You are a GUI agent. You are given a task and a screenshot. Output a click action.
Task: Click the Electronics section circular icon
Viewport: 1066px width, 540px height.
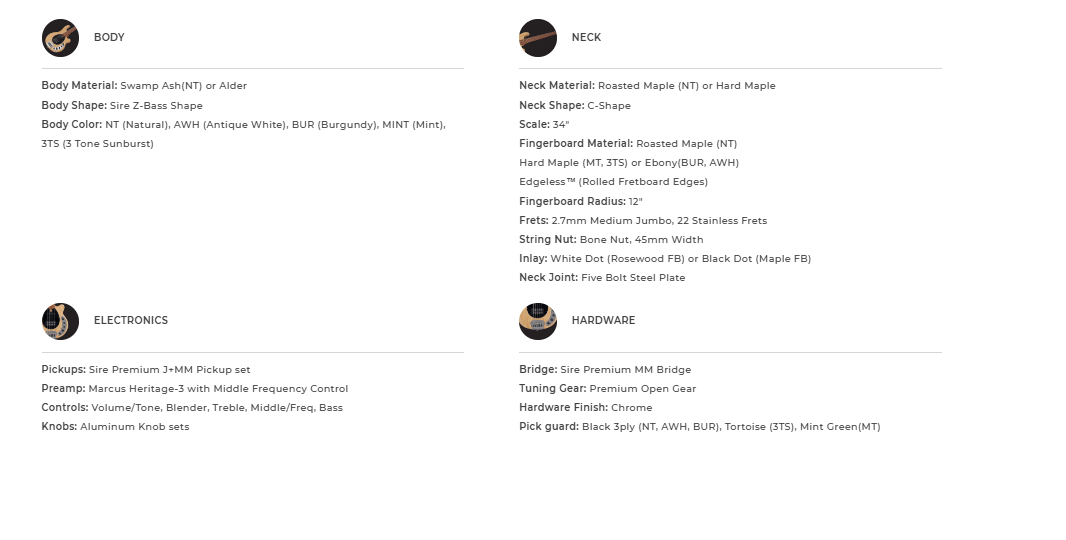(60, 321)
